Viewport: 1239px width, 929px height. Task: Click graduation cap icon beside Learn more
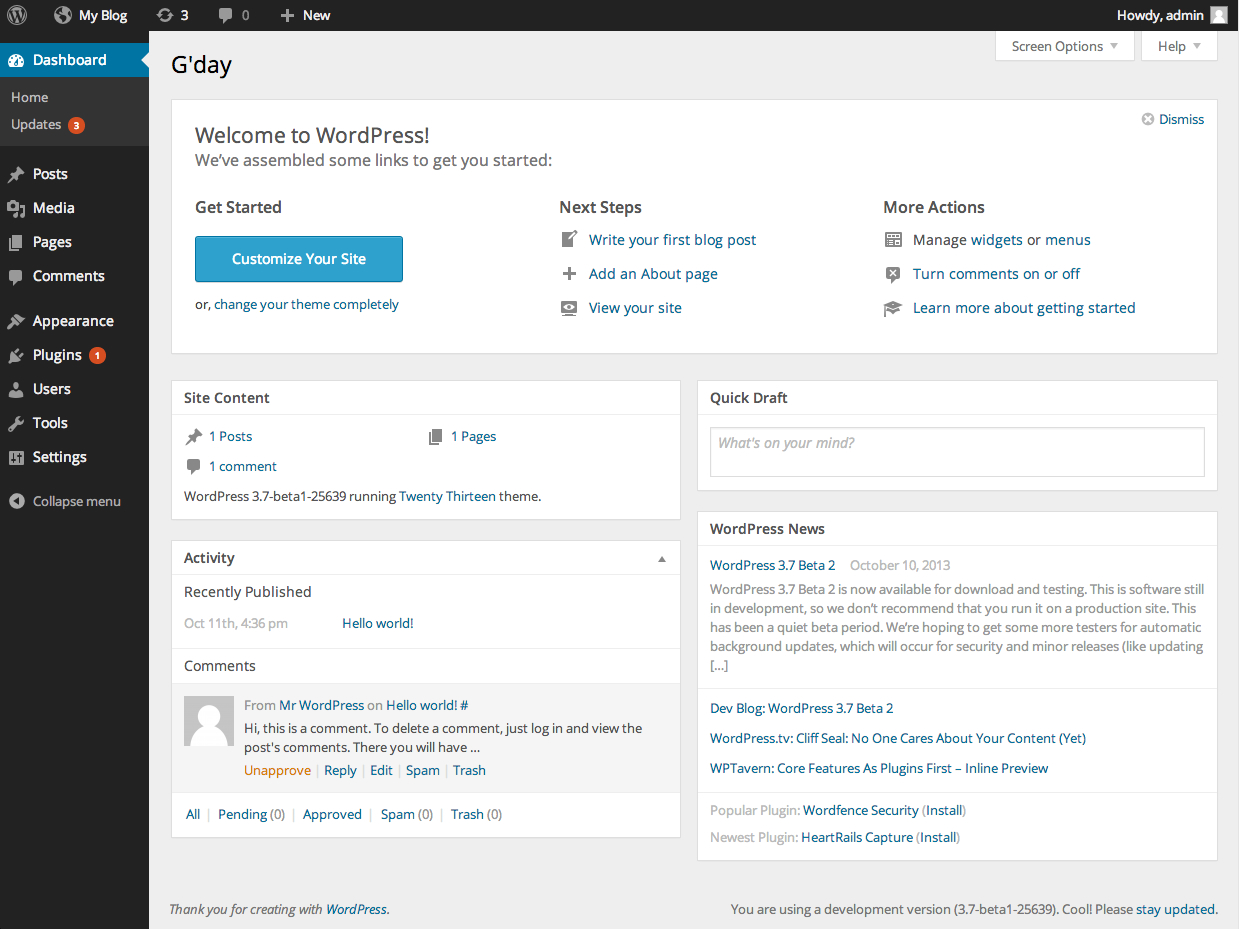pos(893,308)
